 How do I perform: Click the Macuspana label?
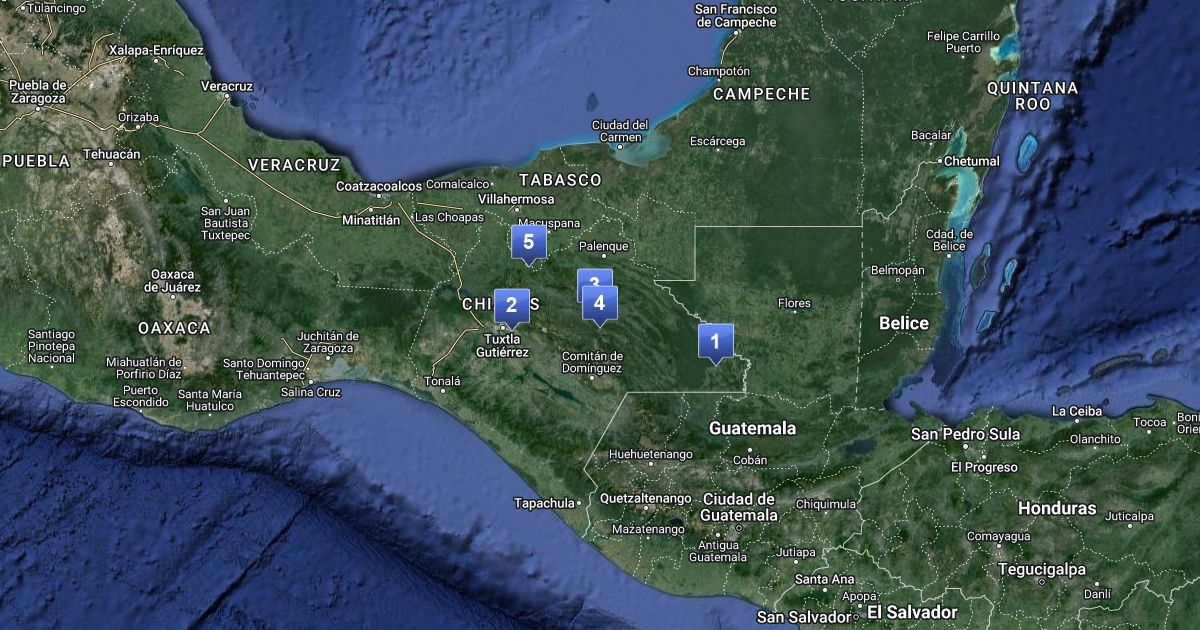[x=547, y=223]
